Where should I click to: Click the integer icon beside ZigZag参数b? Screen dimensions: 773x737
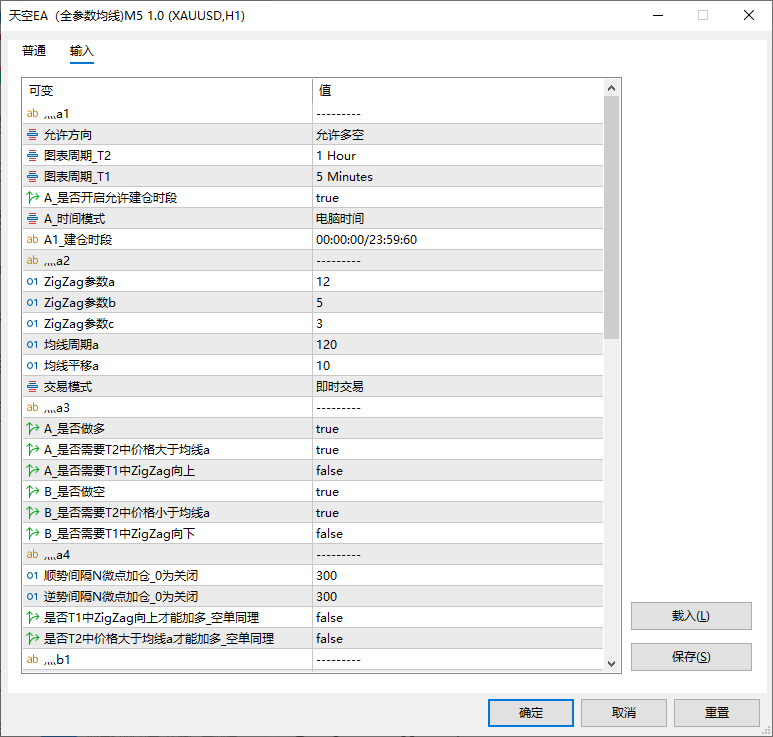click(33, 303)
